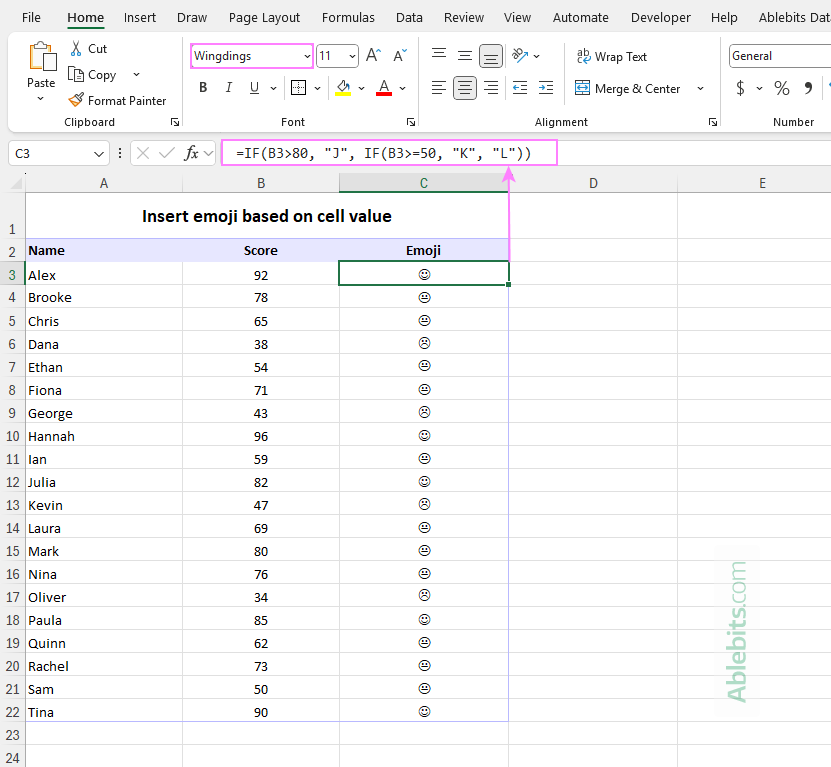Apply the yellow fill color swatch

(x=343, y=88)
